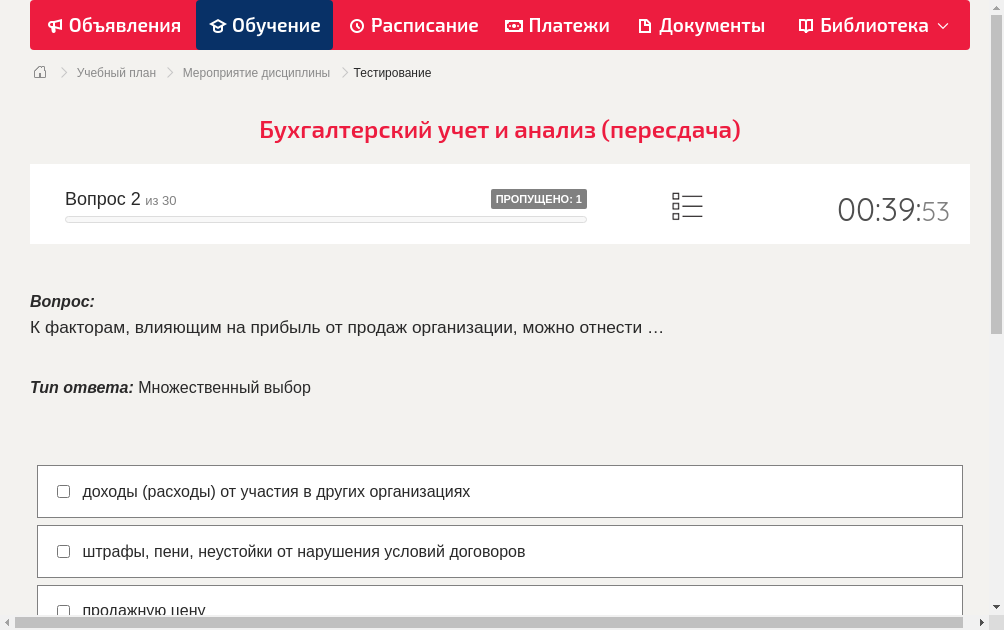Screen dimensions: 1004x630
Task: Switch to the Расписание menu item
Action: coord(413,25)
